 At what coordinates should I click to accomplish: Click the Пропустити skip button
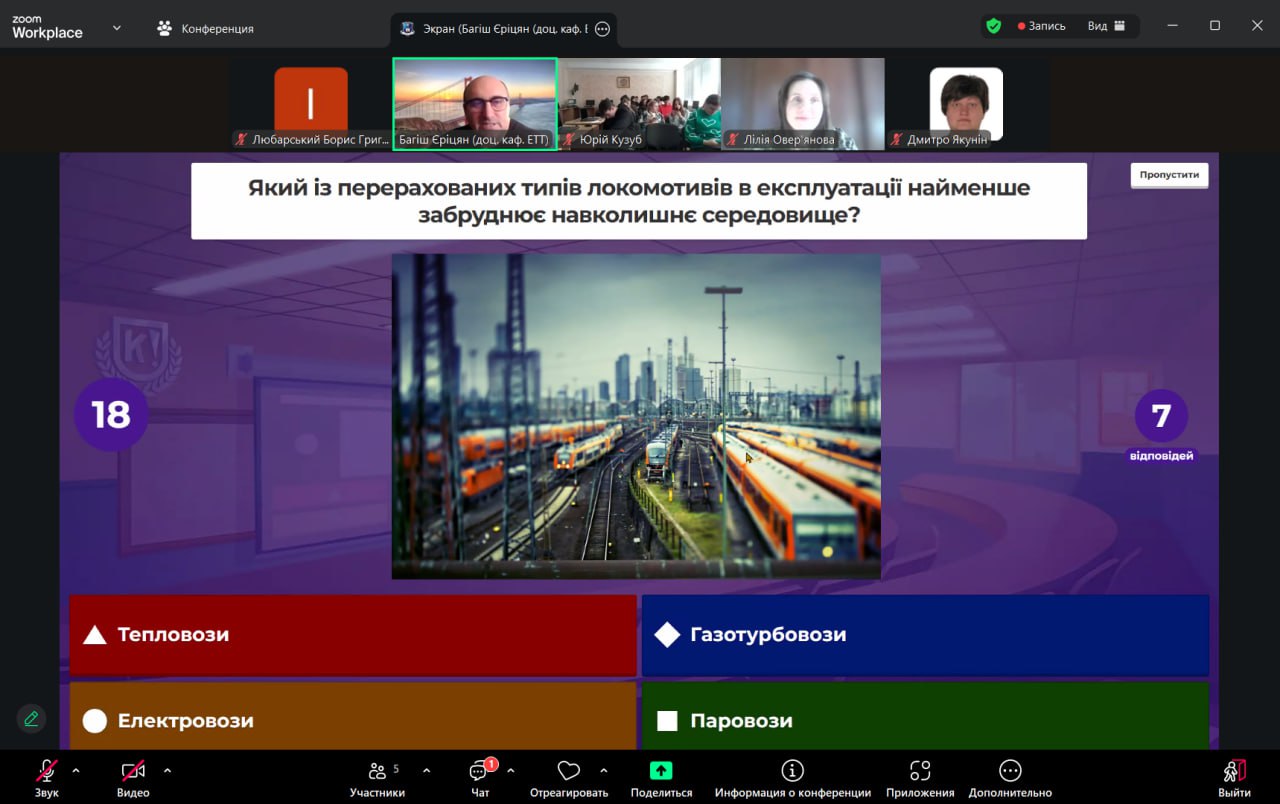(x=1169, y=174)
